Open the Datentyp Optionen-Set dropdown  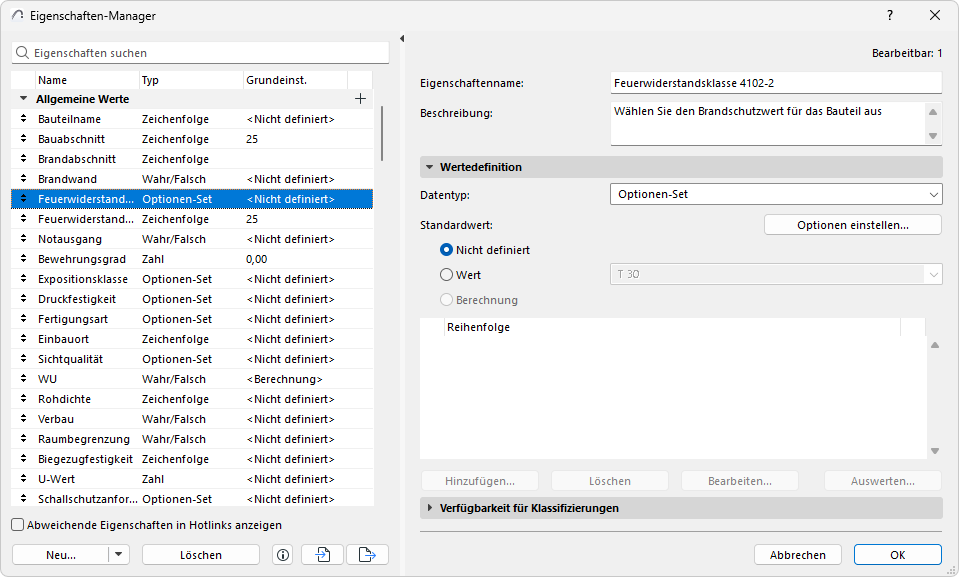(x=776, y=194)
